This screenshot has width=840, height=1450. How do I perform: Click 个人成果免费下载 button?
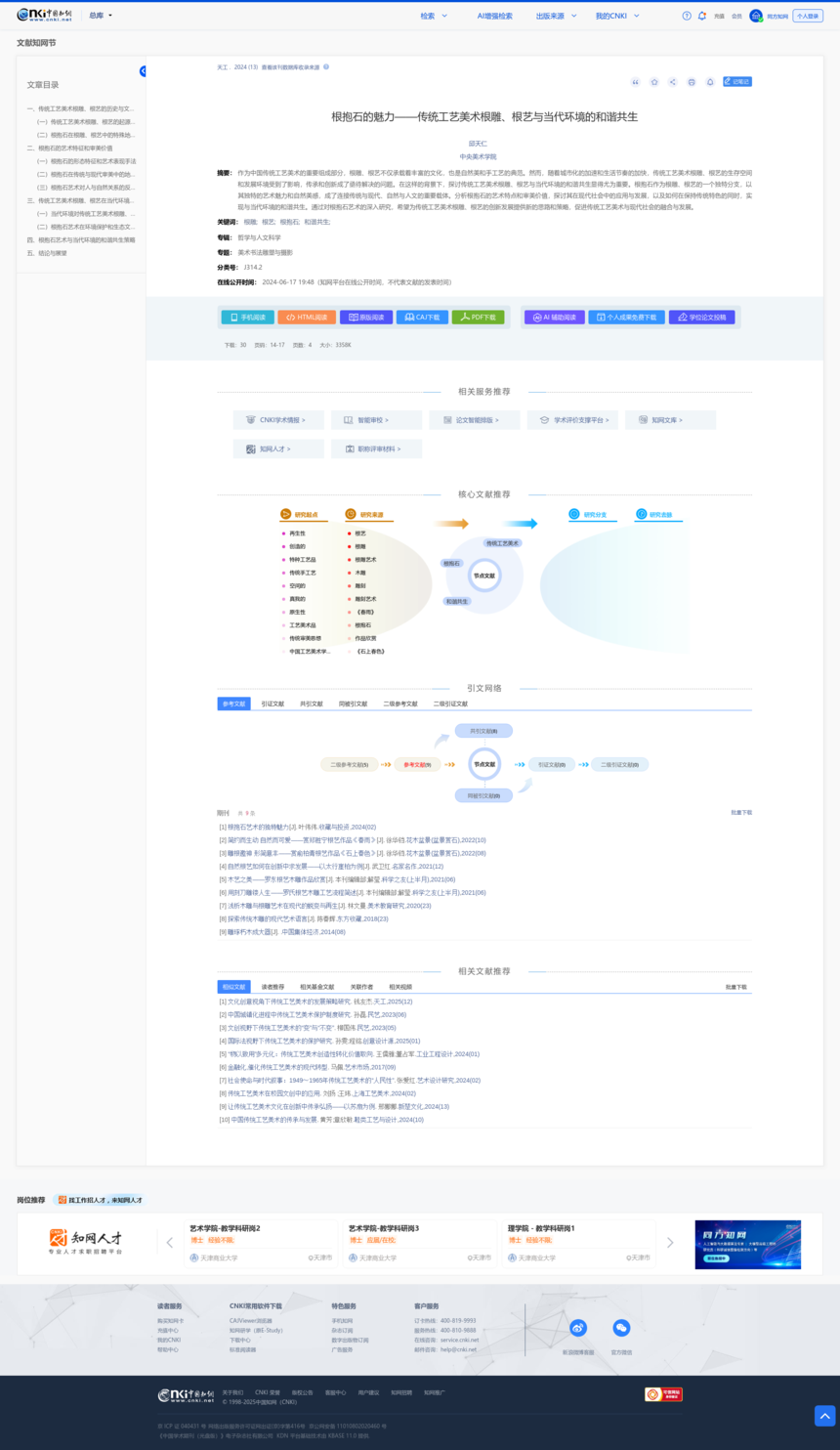click(627, 318)
